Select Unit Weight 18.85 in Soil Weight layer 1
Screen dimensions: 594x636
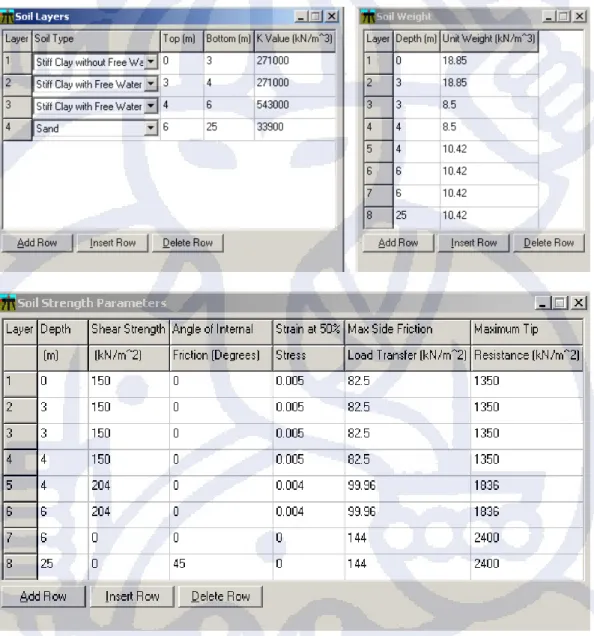point(489,62)
